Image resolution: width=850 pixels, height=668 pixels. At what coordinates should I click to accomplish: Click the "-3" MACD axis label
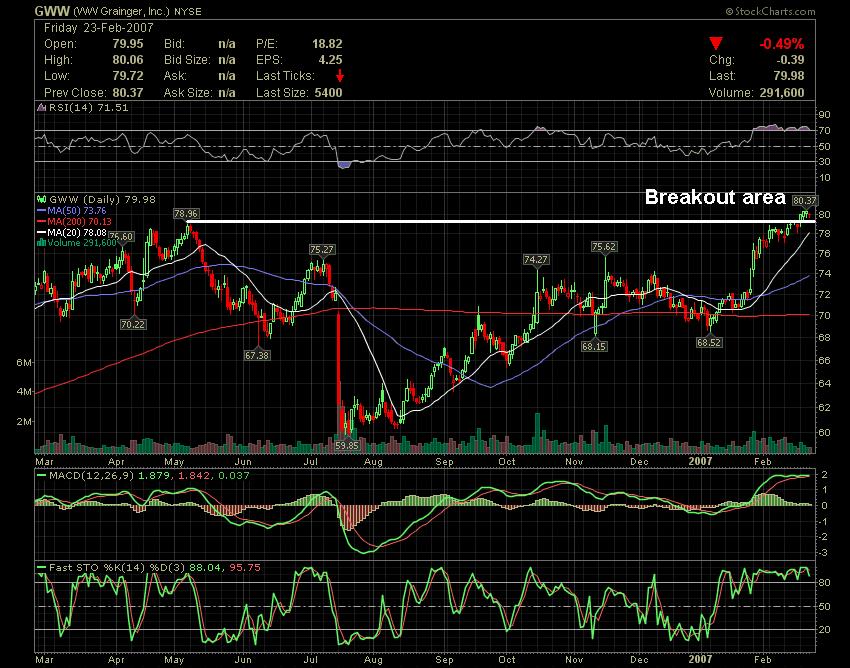823,553
